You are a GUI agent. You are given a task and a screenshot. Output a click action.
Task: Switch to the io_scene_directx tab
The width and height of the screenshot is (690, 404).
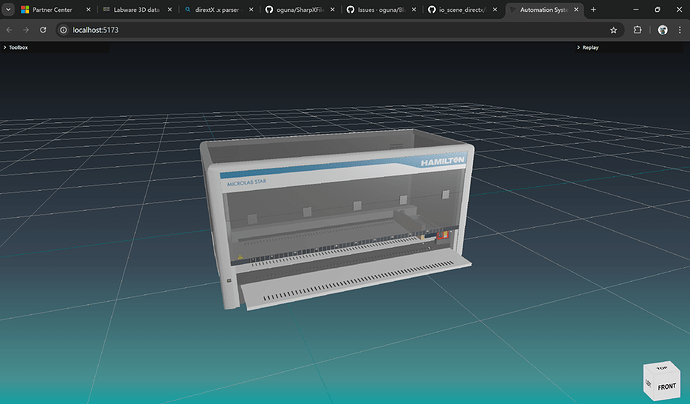point(462,10)
